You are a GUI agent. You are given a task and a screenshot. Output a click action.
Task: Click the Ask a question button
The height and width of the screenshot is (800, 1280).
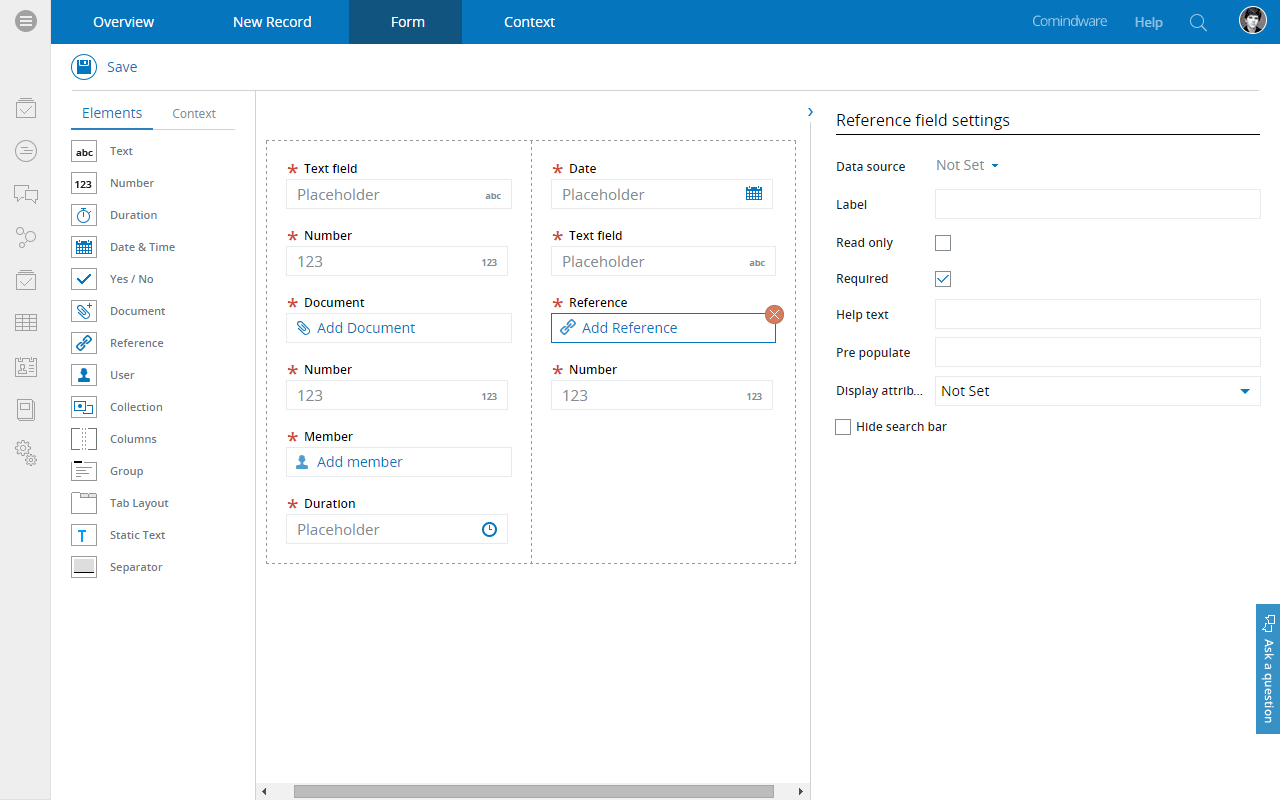click(x=1267, y=668)
